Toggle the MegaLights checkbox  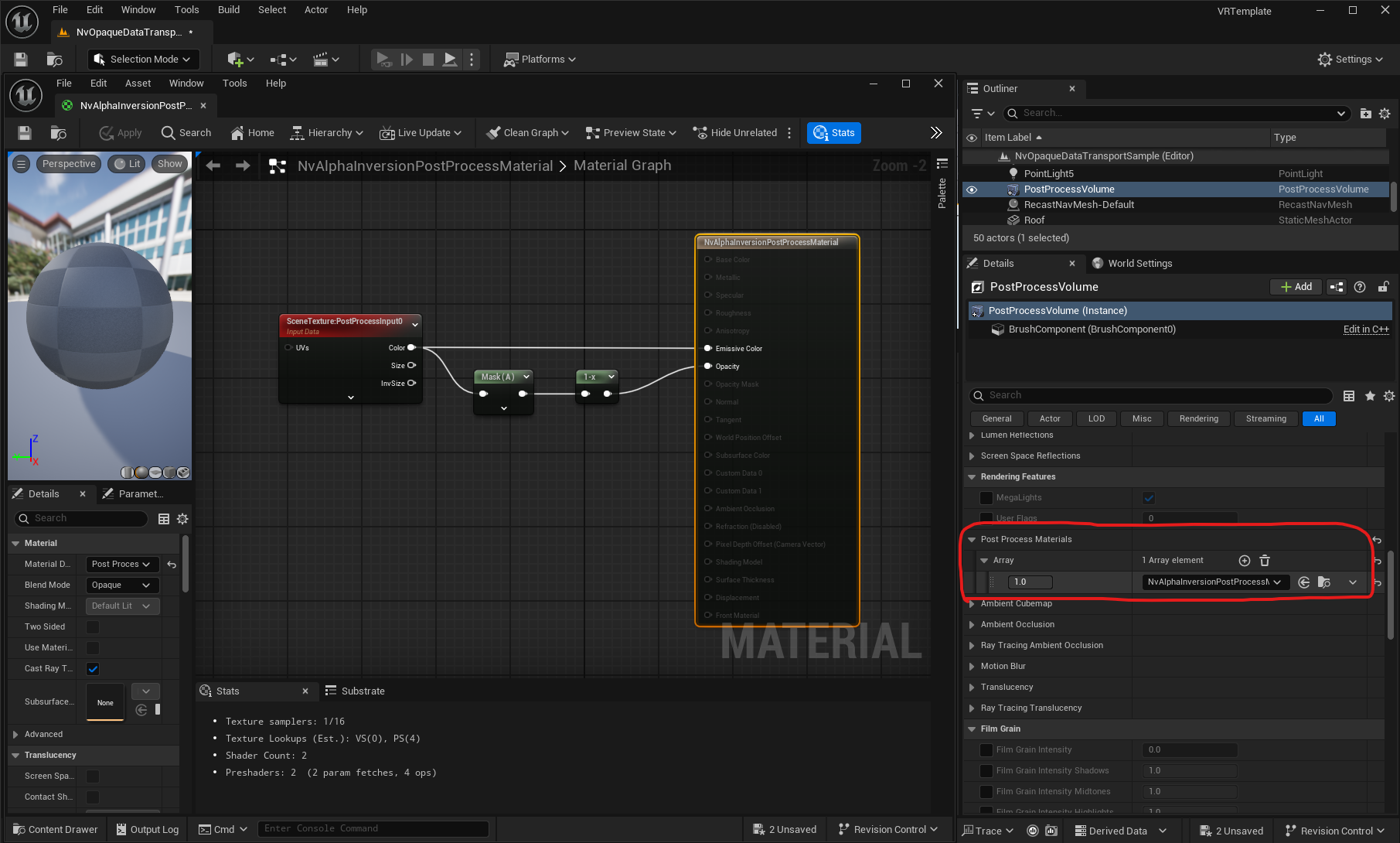click(1149, 498)
